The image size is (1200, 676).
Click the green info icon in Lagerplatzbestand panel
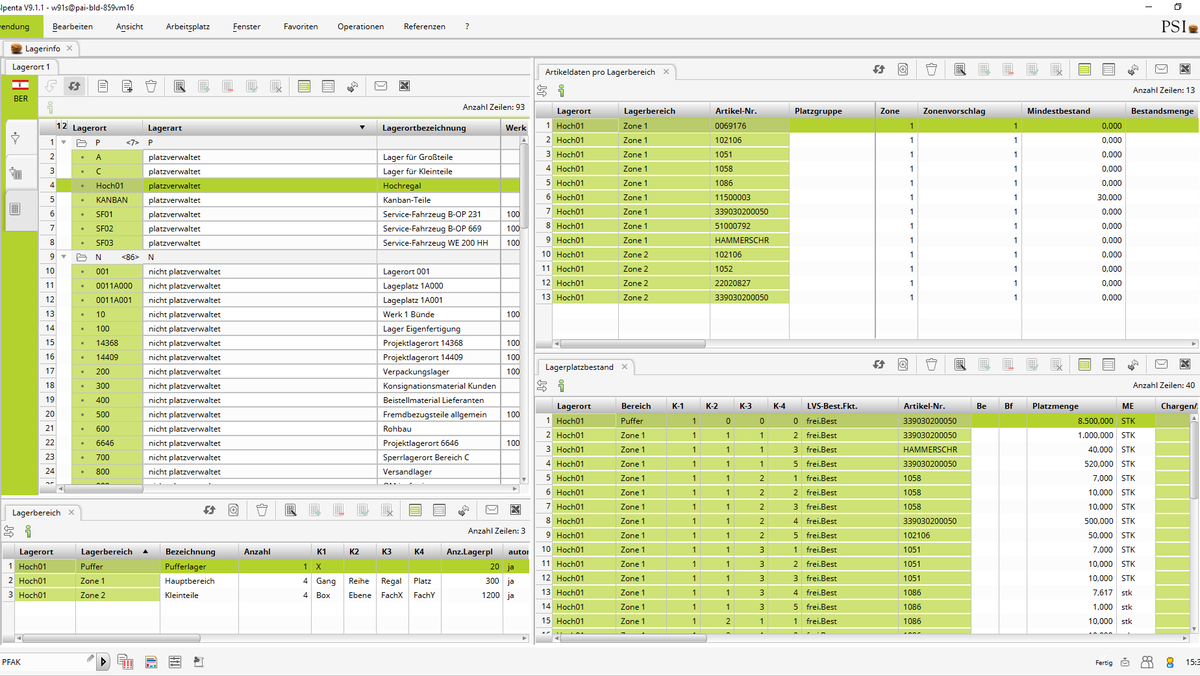pyautogui.click(x=561, y=385)
